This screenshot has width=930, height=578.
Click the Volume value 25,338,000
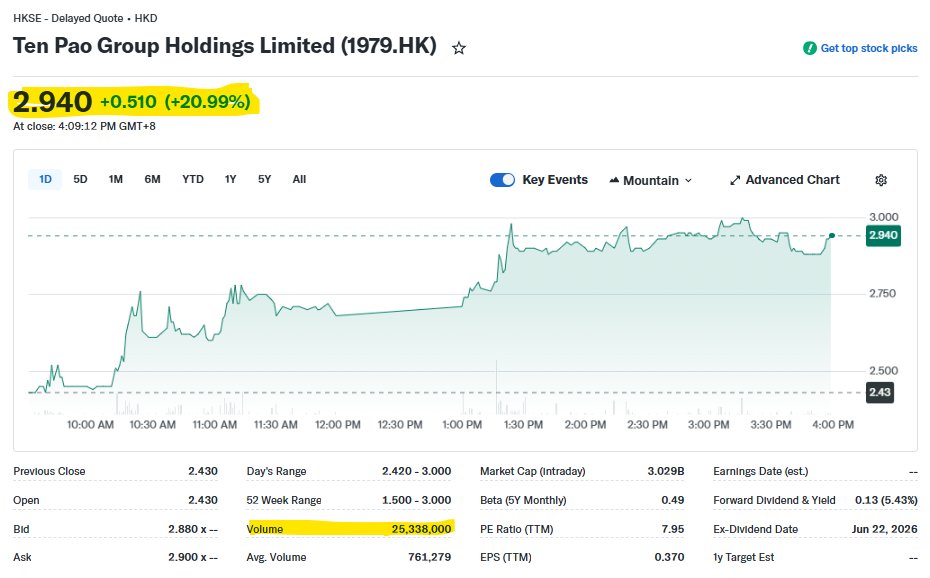click(x=421, y=529)
